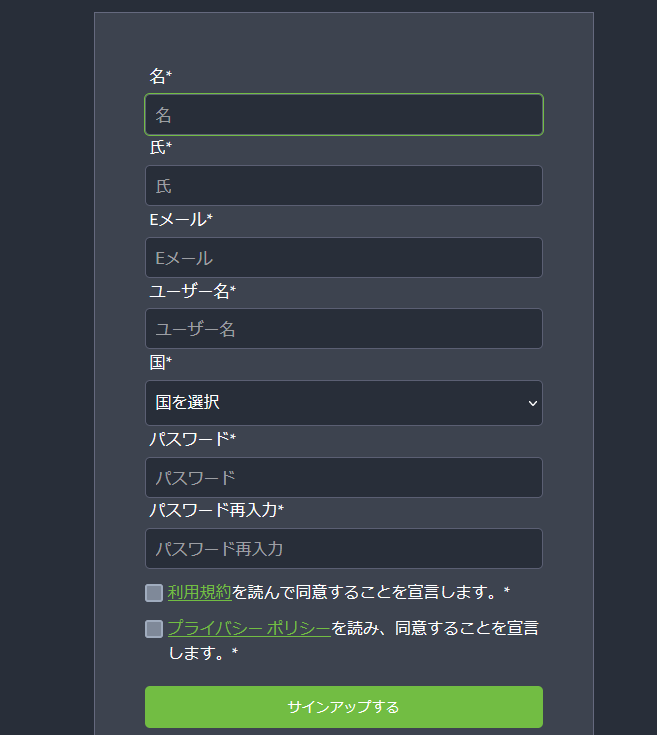This screenshot has height=735, width=658.
Task: Click the chevron arrow on country selector
Action: point(532,403)
